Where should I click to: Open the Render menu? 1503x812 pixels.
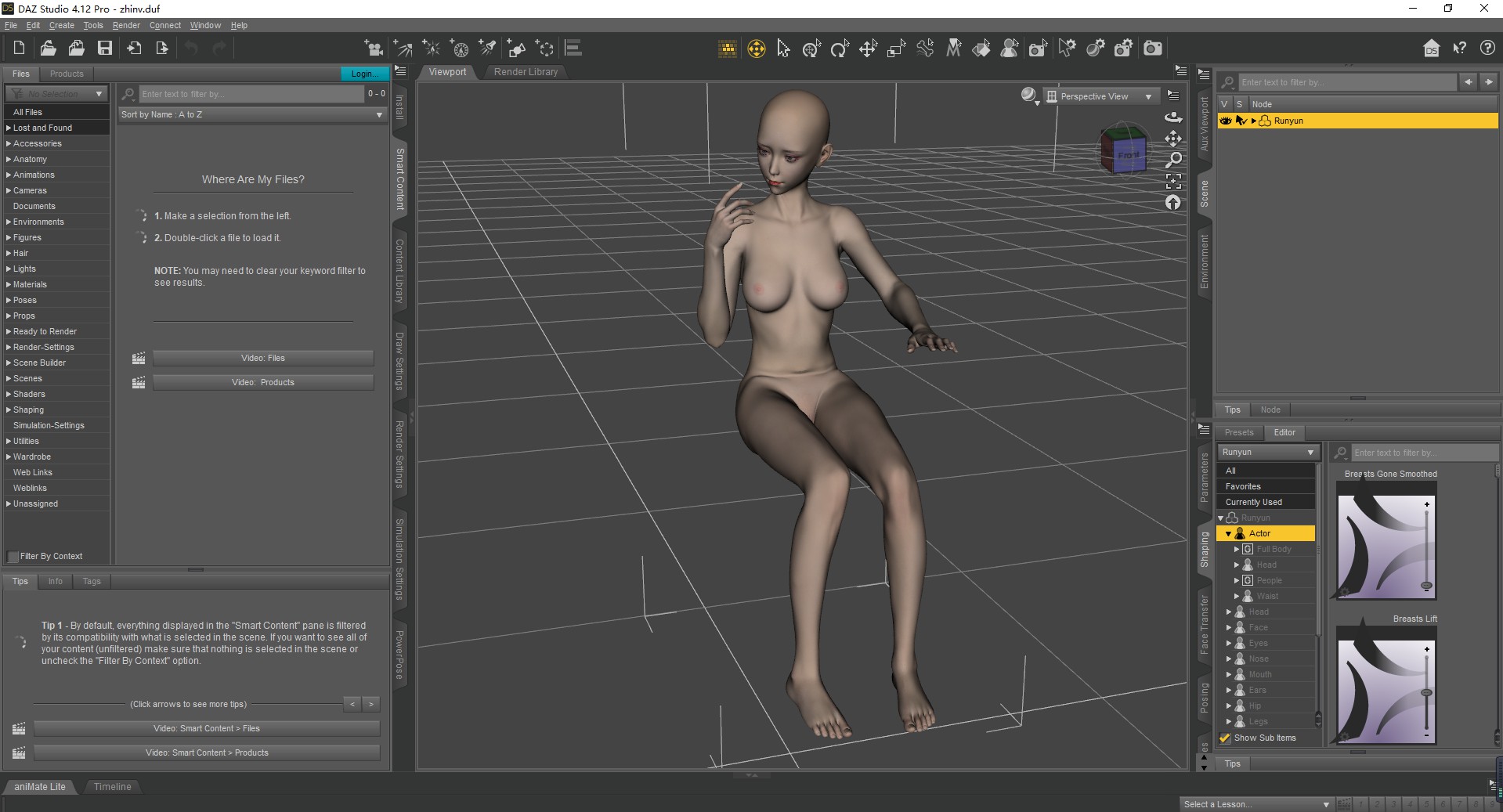point(126,25)
